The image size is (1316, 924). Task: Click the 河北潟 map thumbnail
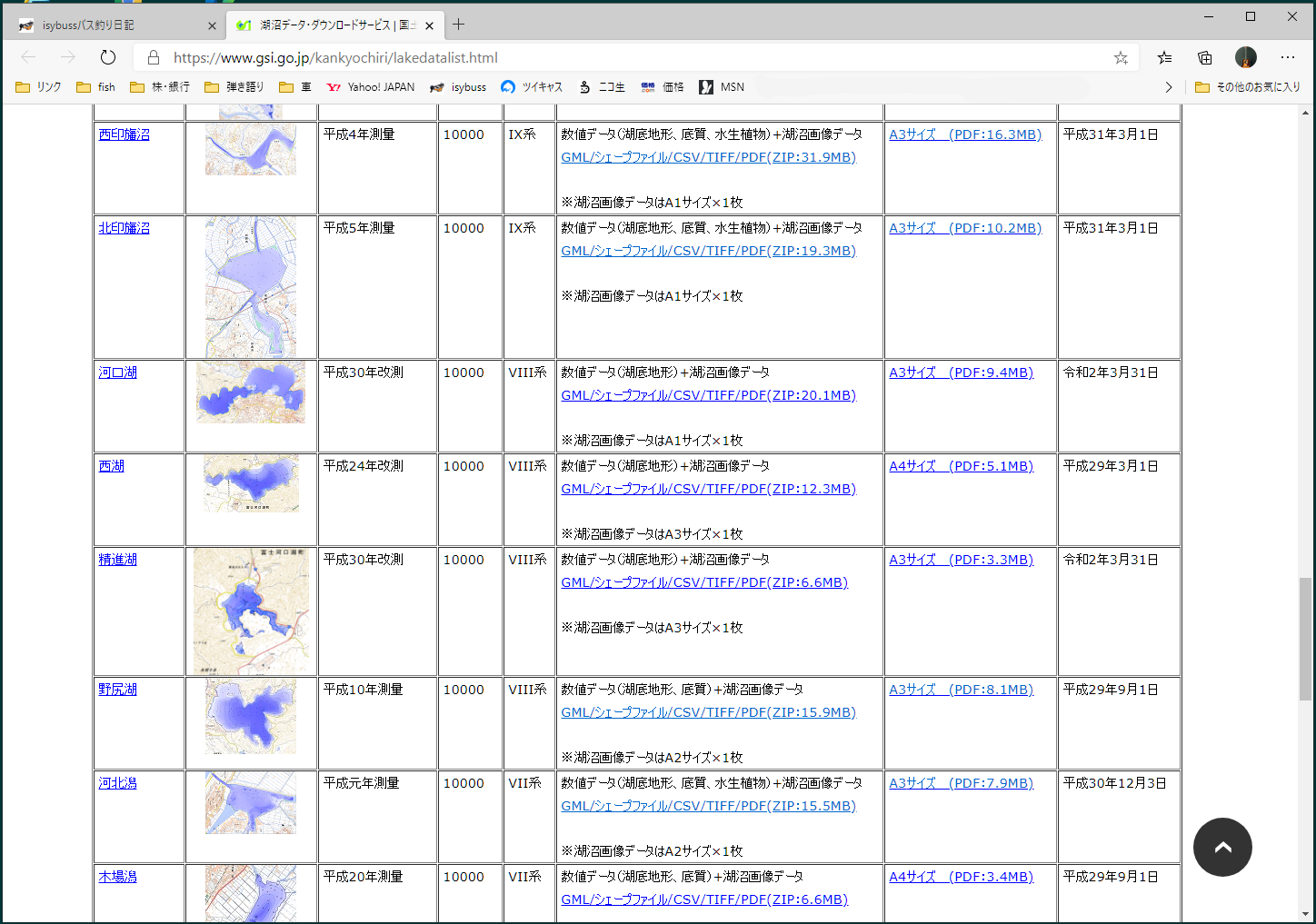click(251, 803)
